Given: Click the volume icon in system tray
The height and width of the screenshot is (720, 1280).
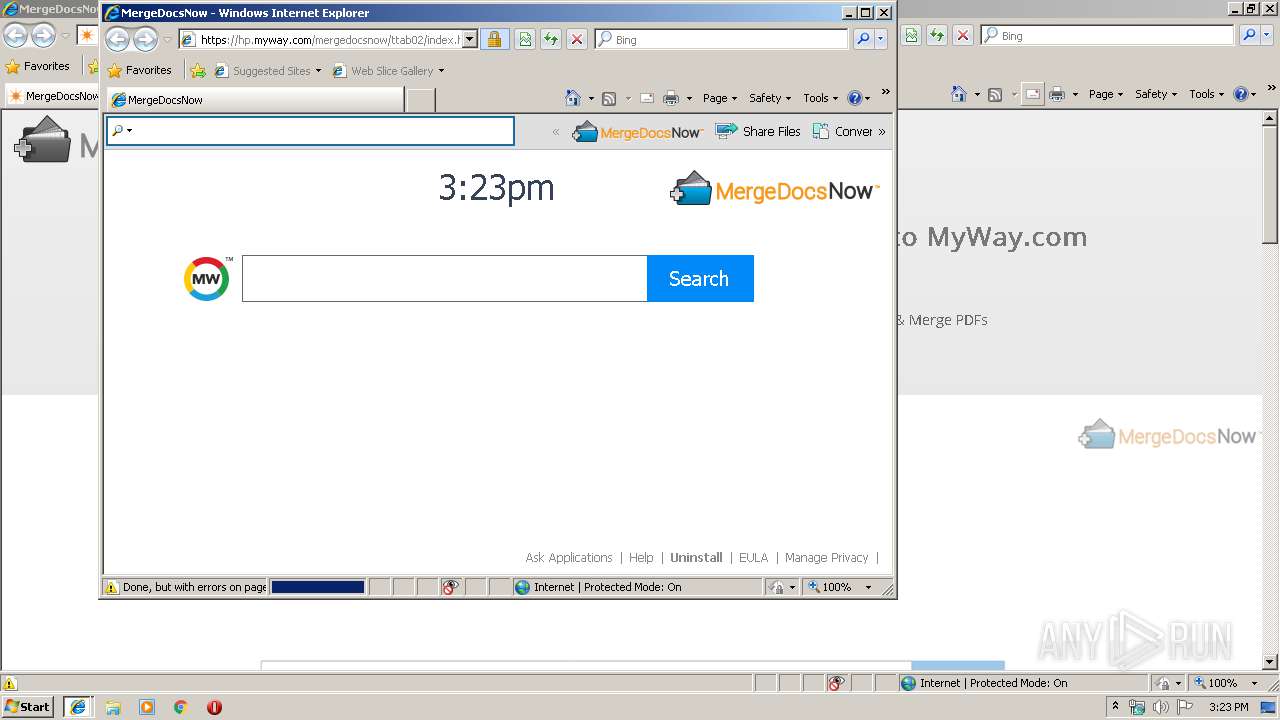Looking at the screenshot, I should (1160, 707).
